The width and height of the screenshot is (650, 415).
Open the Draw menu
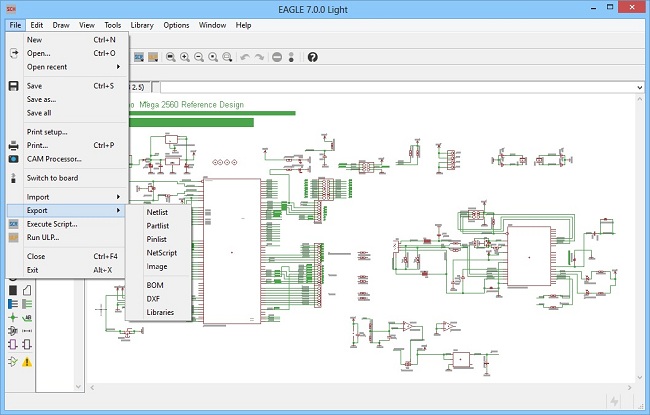(x=61, y=25)
